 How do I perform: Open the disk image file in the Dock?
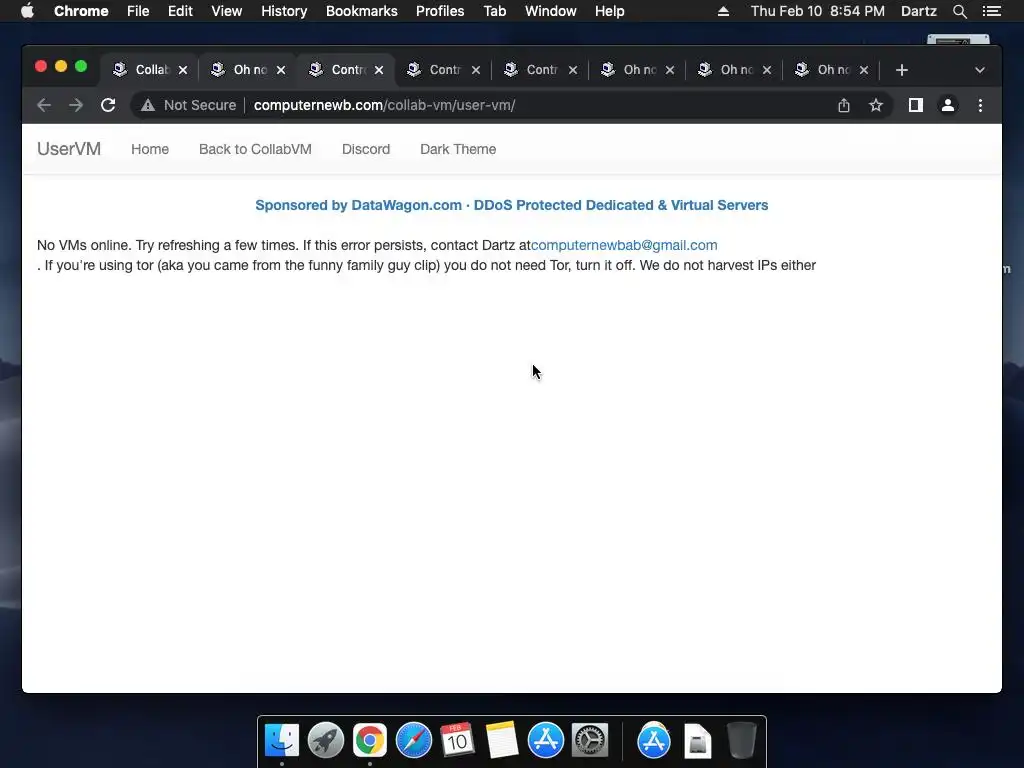click(697, 741)
